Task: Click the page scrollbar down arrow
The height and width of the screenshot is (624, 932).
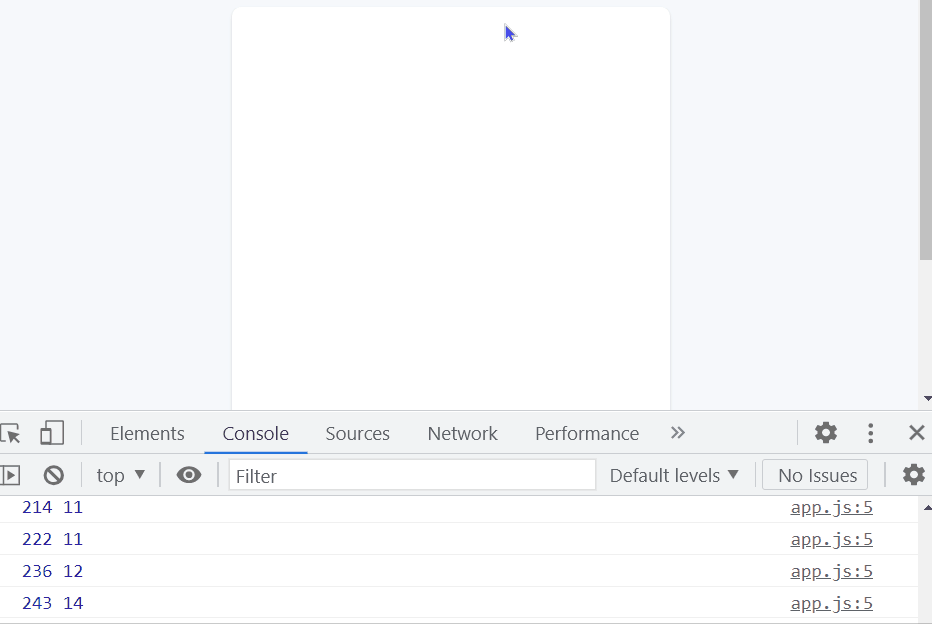Action: click(927, 398)
